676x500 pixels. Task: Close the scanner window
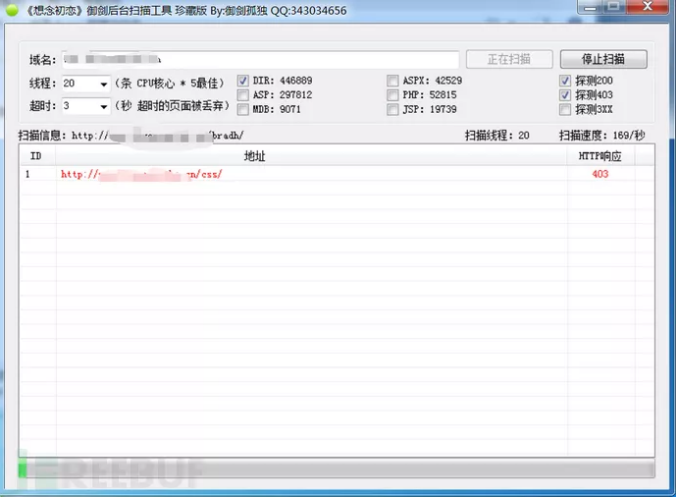click(647, 7)
